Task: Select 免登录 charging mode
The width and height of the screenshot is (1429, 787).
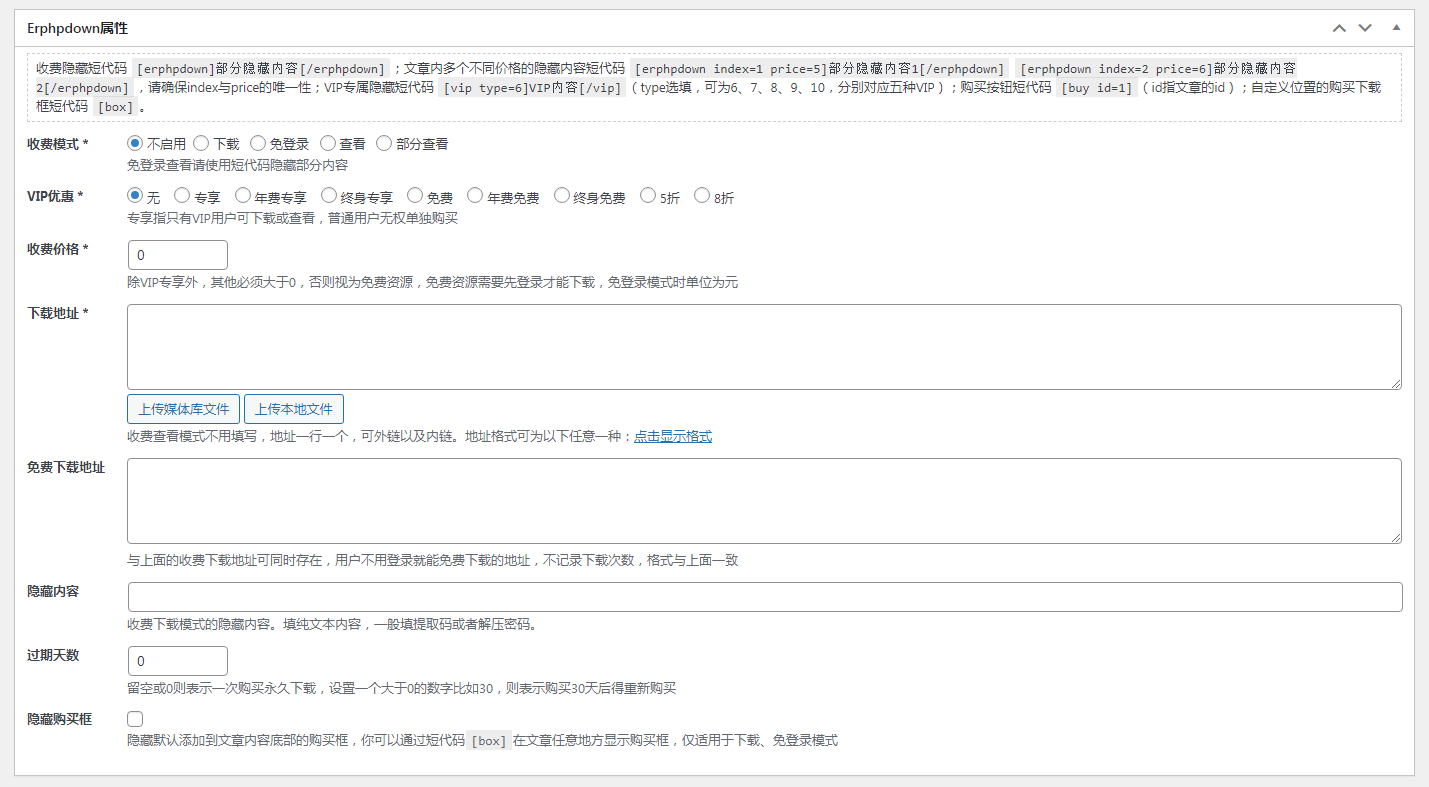Action: (x=257, y=143)
